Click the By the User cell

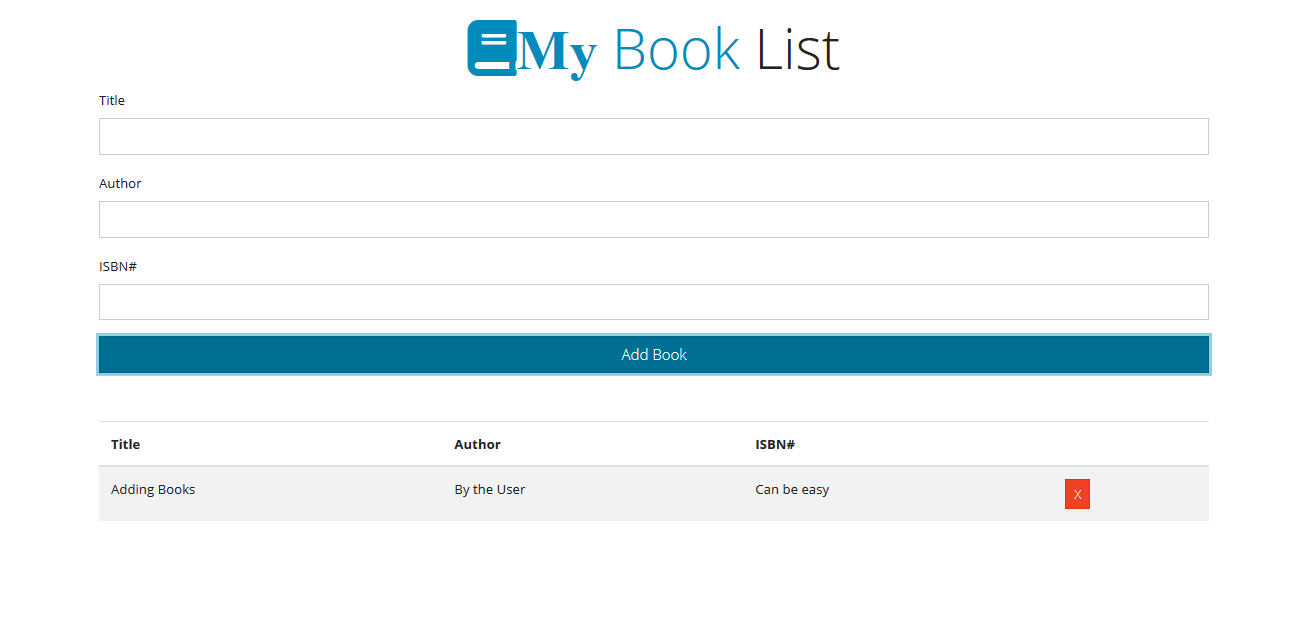[489, 489]
